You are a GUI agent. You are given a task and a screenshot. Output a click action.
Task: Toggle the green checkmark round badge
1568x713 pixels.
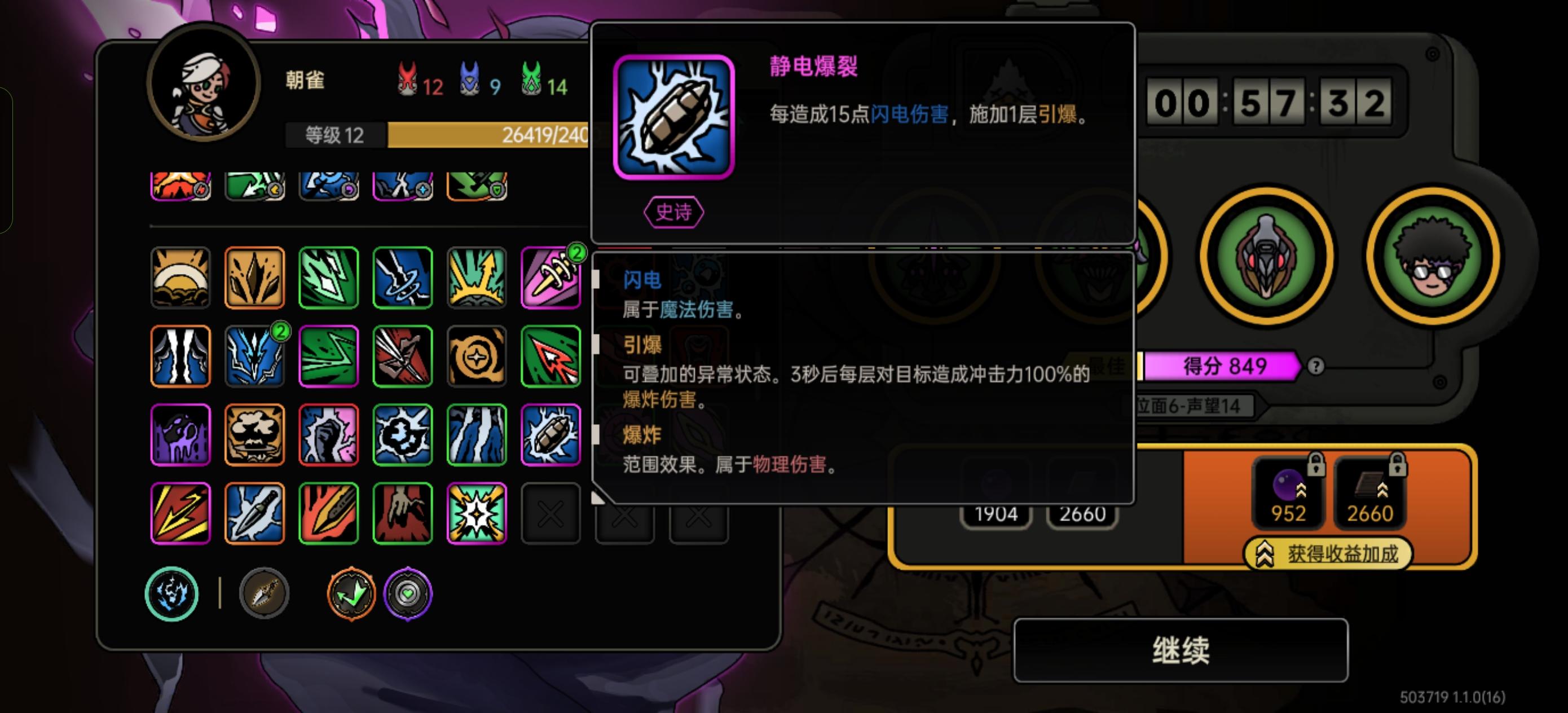tap(351, 593)
